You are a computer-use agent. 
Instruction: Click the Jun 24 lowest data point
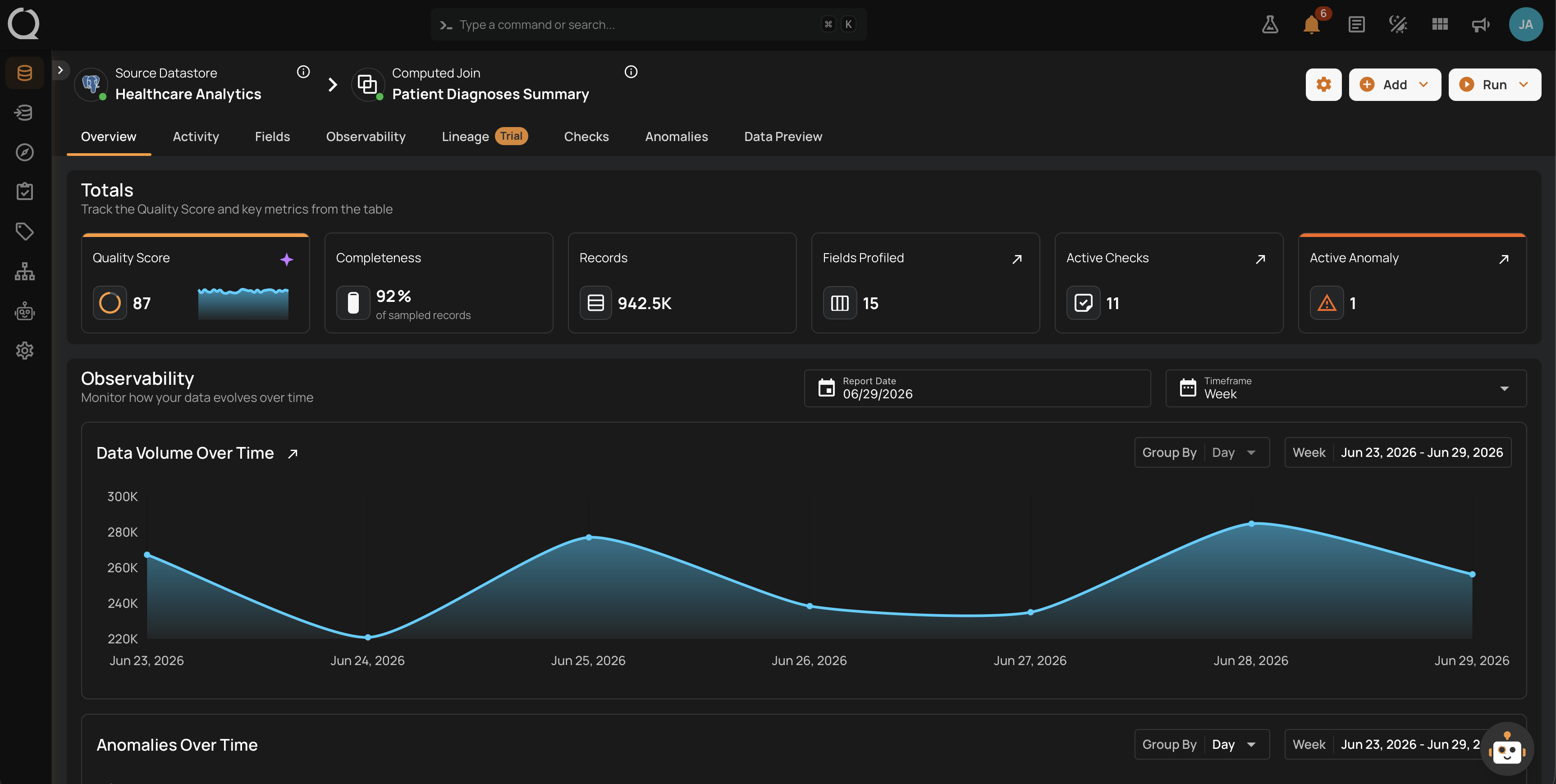click(x=368, y=637)
